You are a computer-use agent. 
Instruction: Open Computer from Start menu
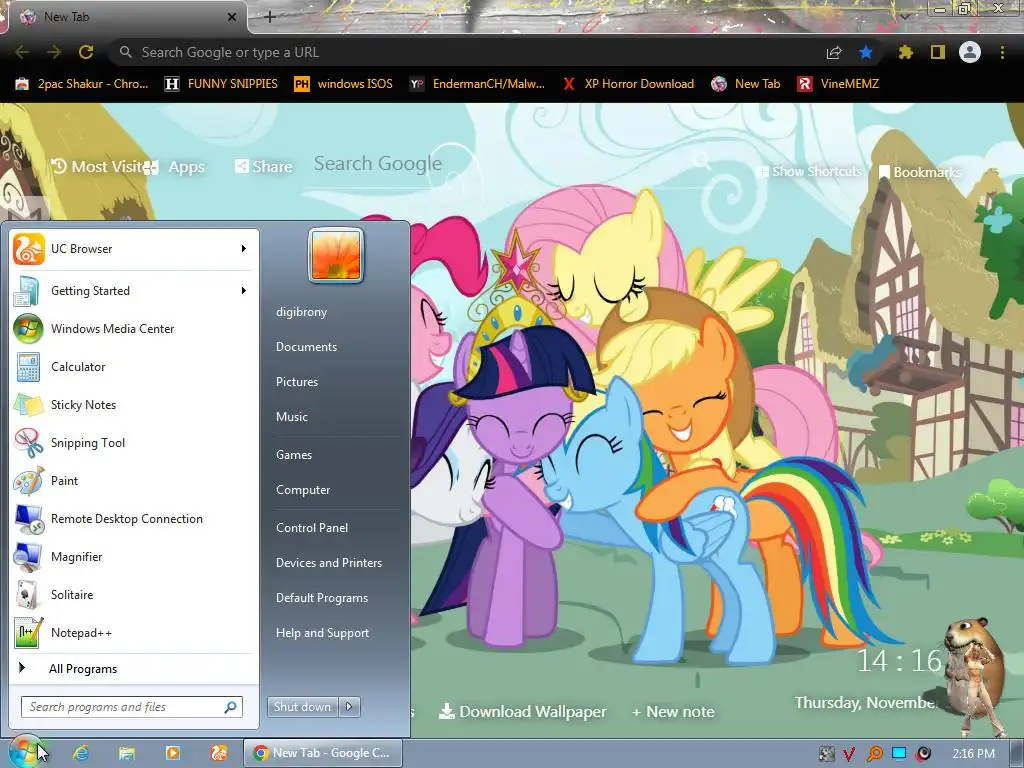pos(303,490)
